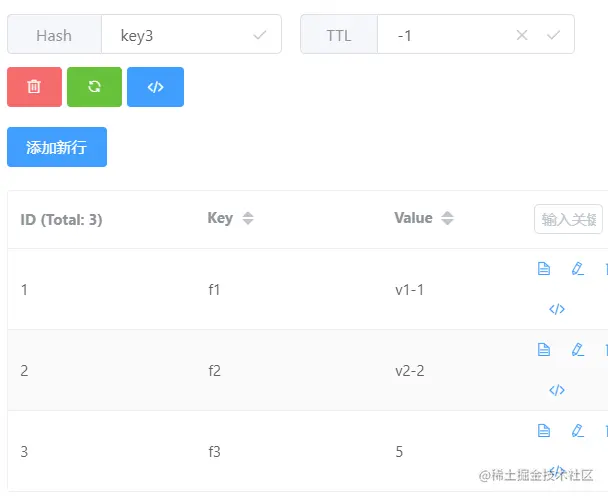Click the 添加新行 button
608x497 pixels.
click(x=57, y=147)
